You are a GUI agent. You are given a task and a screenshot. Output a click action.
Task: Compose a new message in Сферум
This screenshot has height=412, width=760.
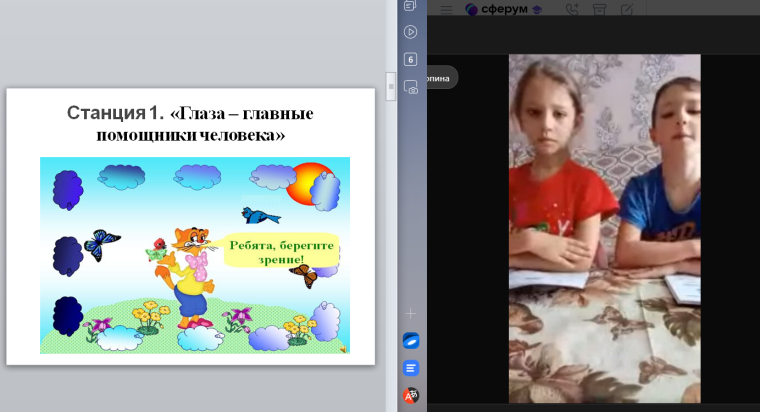[627, 9]
